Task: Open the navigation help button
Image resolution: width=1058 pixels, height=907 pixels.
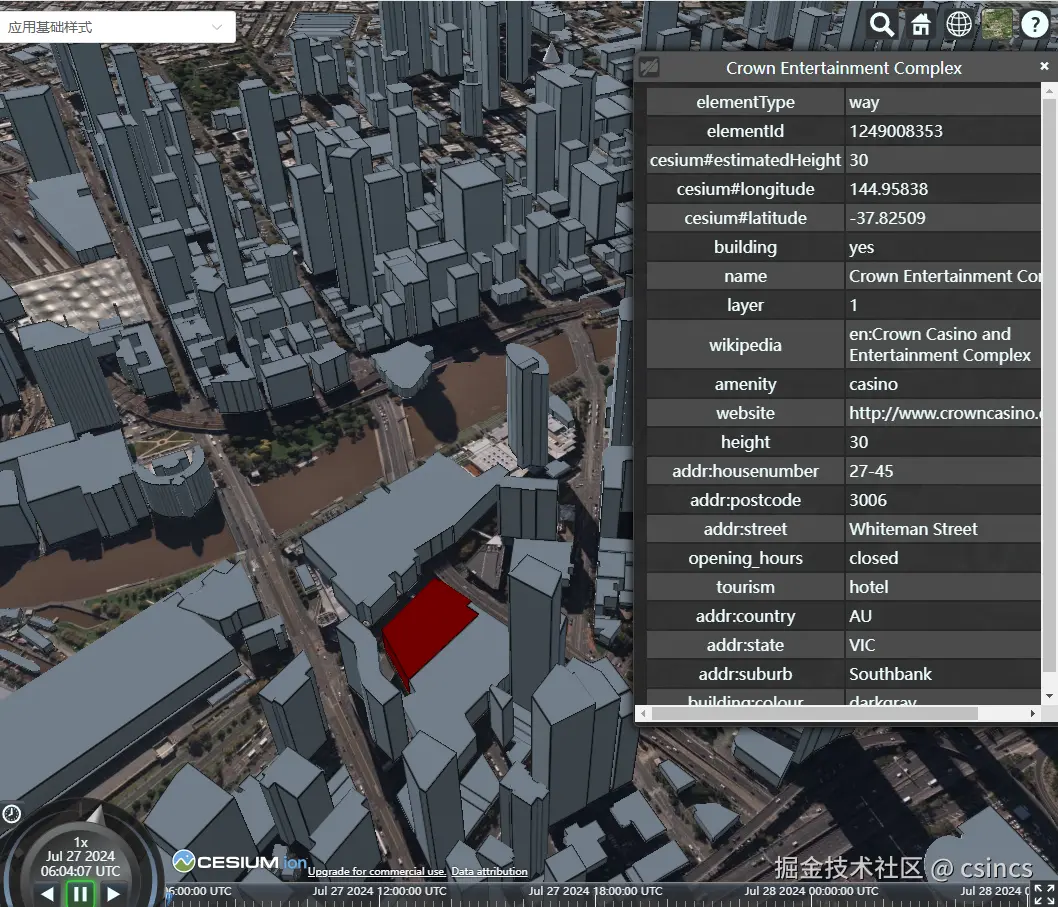Action: click(1035, 25)
